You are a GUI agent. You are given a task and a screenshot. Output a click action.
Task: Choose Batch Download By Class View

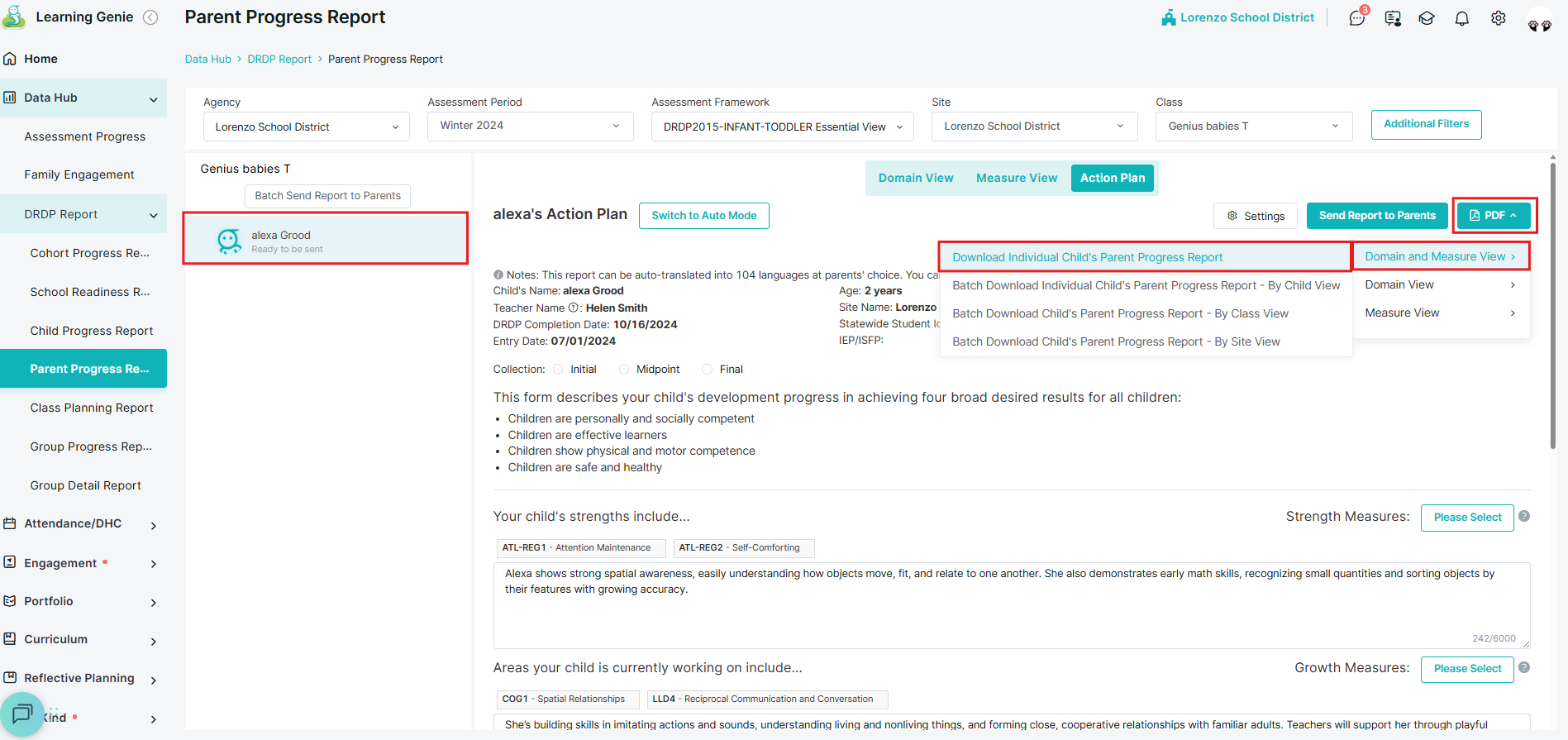(x=1146, y=313)
